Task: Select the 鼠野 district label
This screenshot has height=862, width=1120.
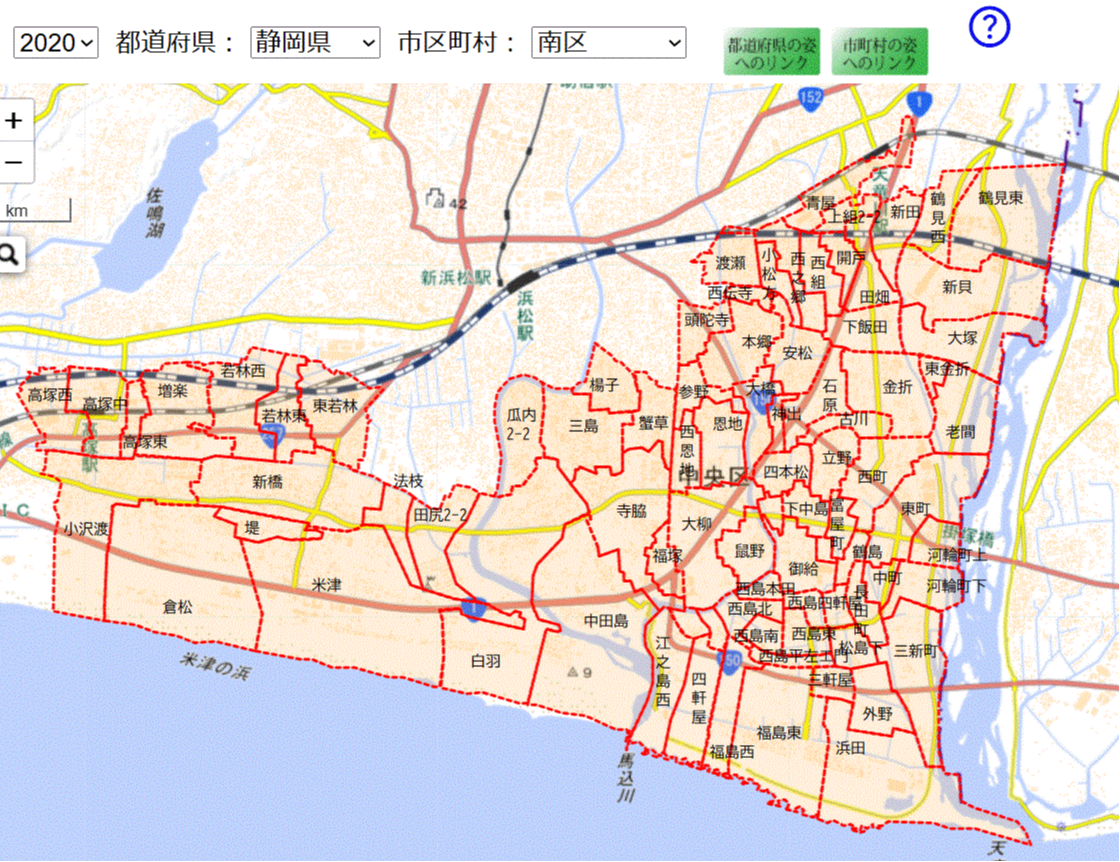Action: [x=750, y=551]
